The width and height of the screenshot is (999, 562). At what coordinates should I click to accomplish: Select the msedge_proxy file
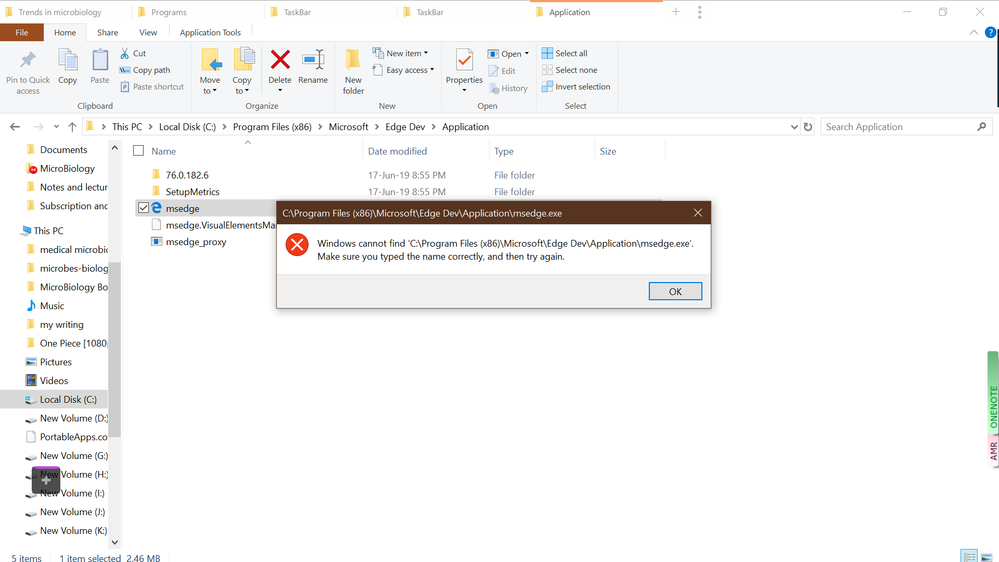pyautogui.click(x=196, y=242)
